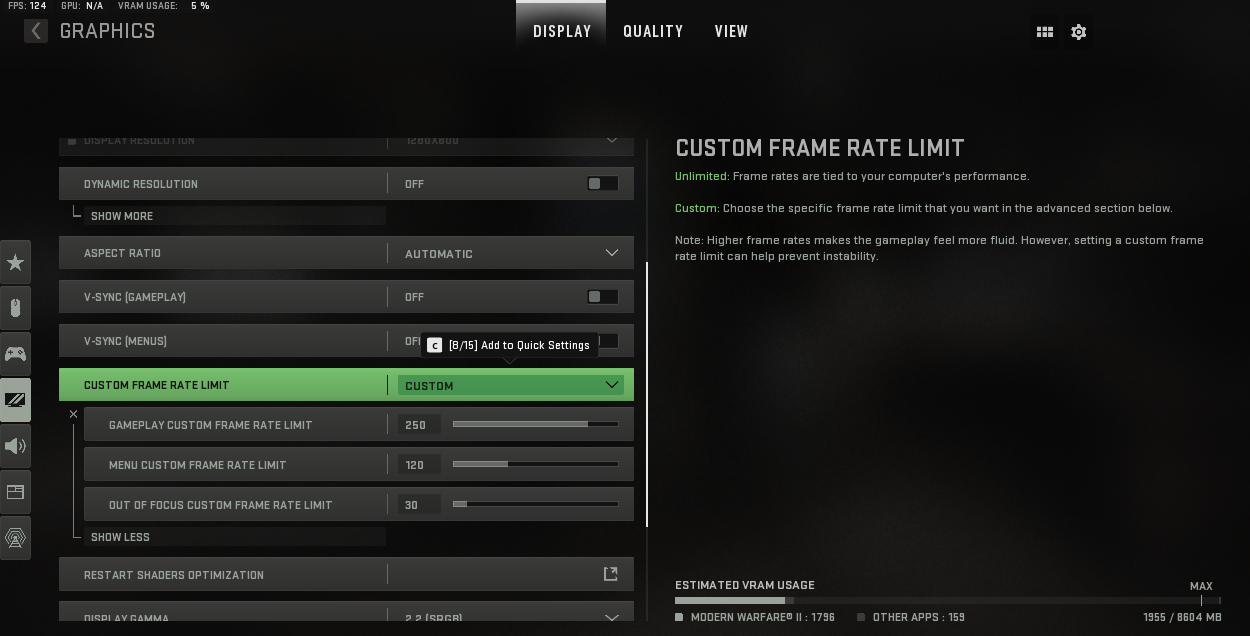Viewport: 1250px width, 636px height.
Task: Open interface settings in sidebar
Action: click(15, 492)
